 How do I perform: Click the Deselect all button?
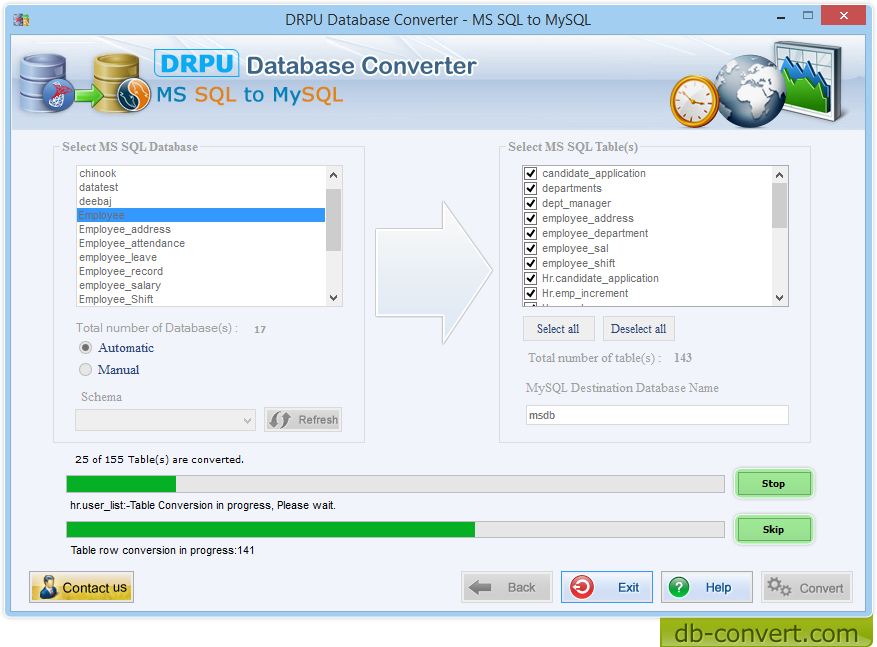638,329
